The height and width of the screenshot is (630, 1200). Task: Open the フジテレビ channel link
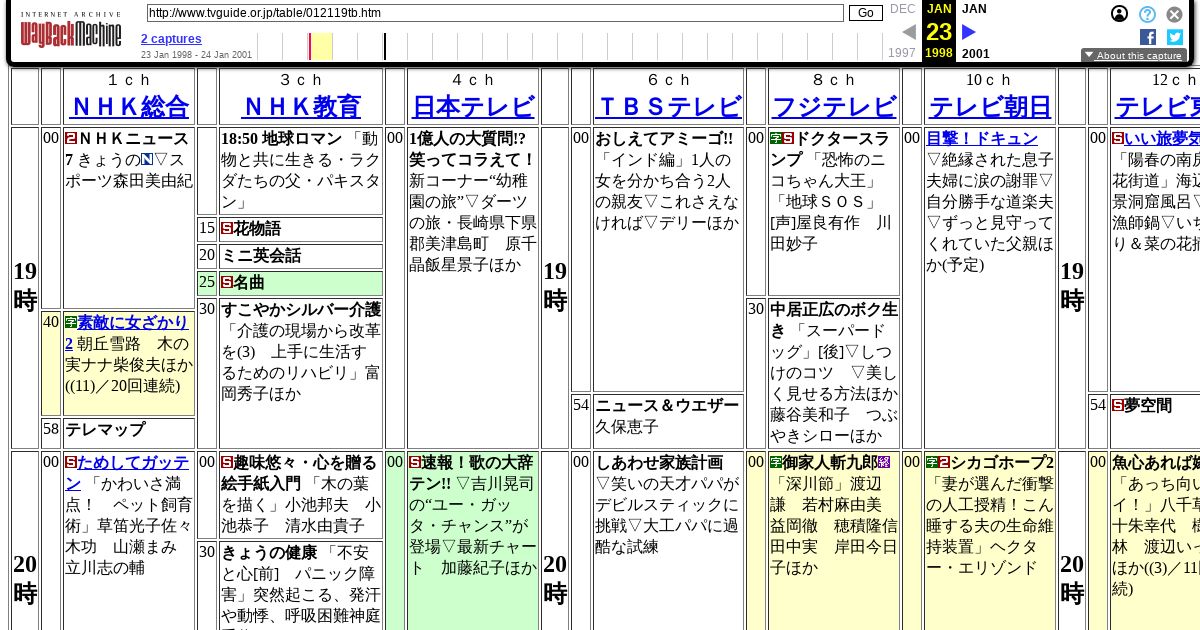pos(835,106)
